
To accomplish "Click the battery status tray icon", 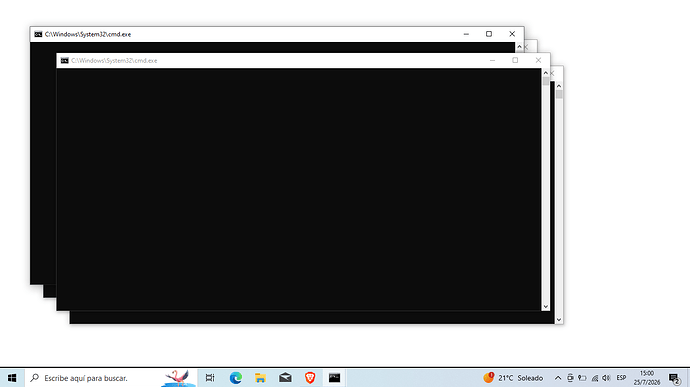I will [x=582, y=378].
